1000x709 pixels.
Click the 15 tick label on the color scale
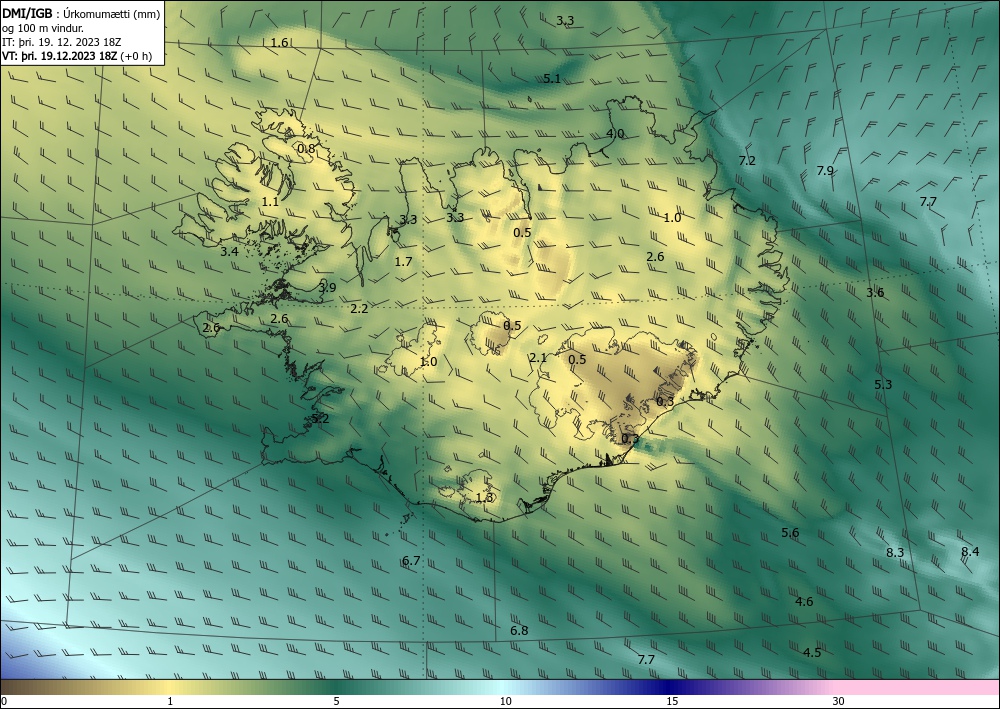pyautogui.click(x=672, y=701)
